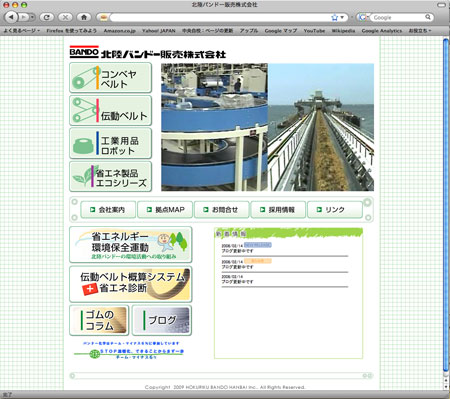This screenshot has width=450, height=399.
Task: Click the vertical page scrollbar
Action: pos(446,213)
